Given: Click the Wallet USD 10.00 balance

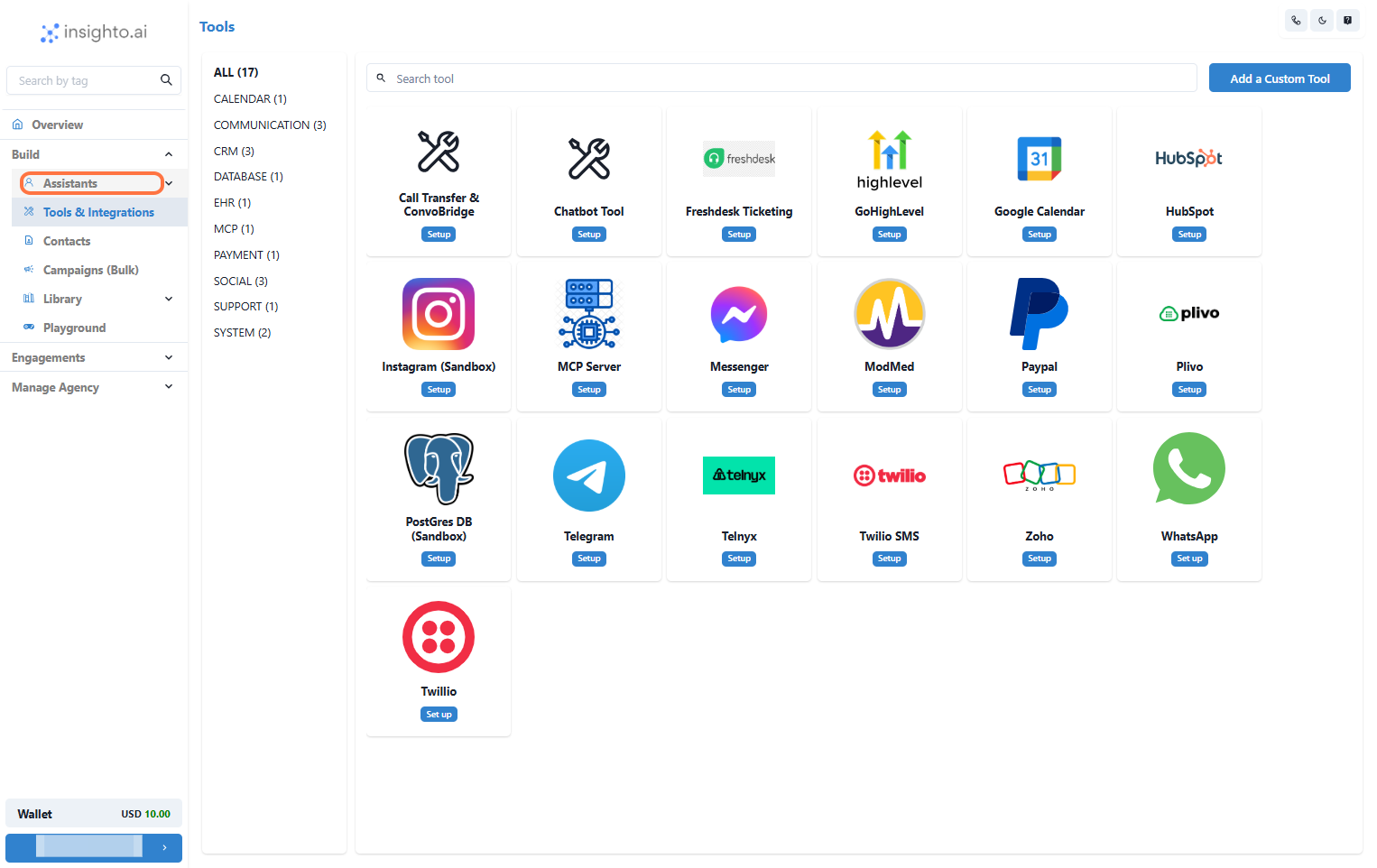Looking at the screenshot, I should 94,813.
